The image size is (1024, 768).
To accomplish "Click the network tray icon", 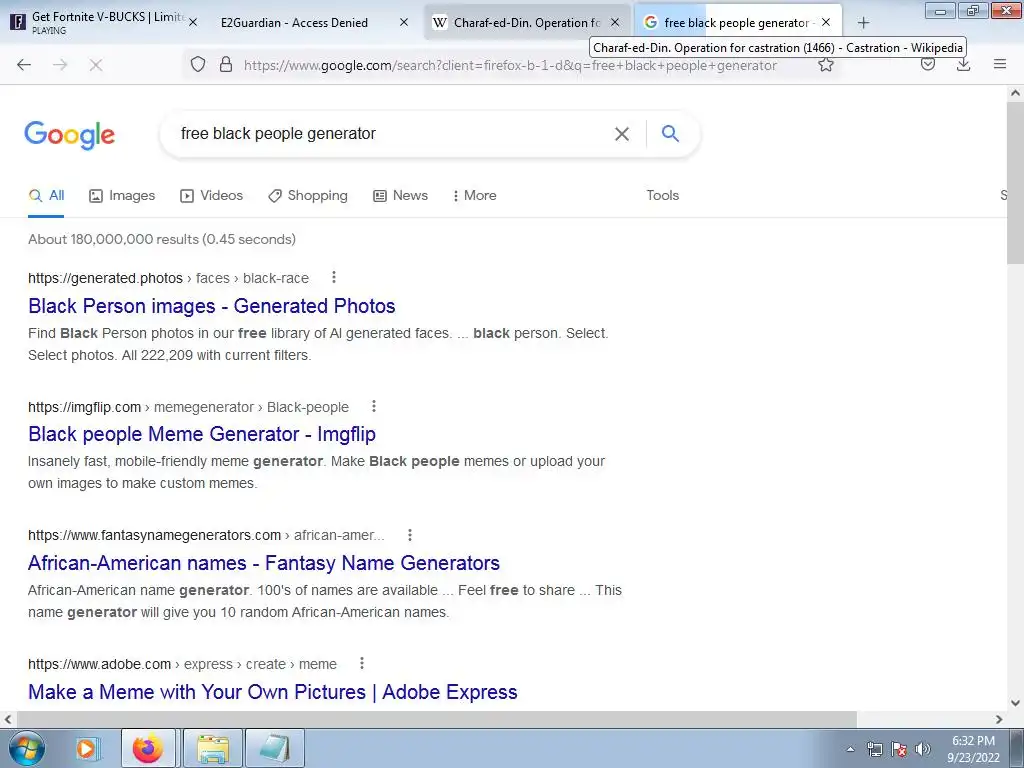I will 874,749.
